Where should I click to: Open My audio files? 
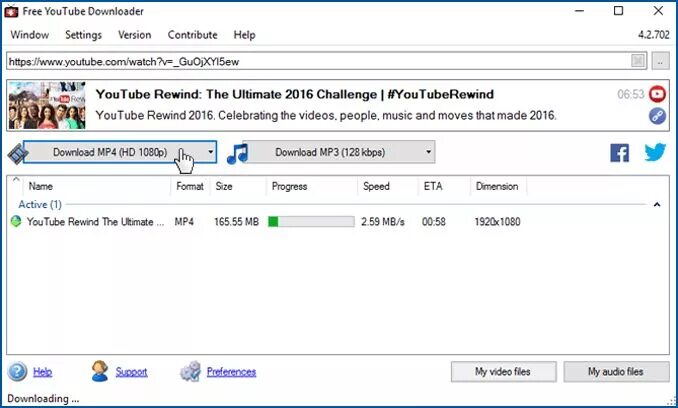pyautogui.click(x=616, y=372)
